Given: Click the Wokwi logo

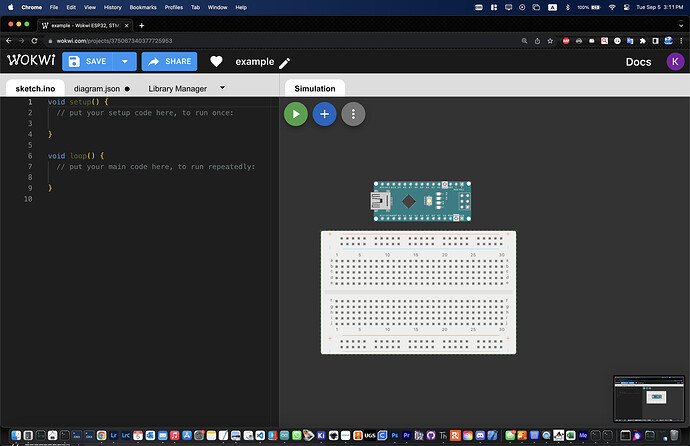Looking at the screenshot, I should coord(29,61).
